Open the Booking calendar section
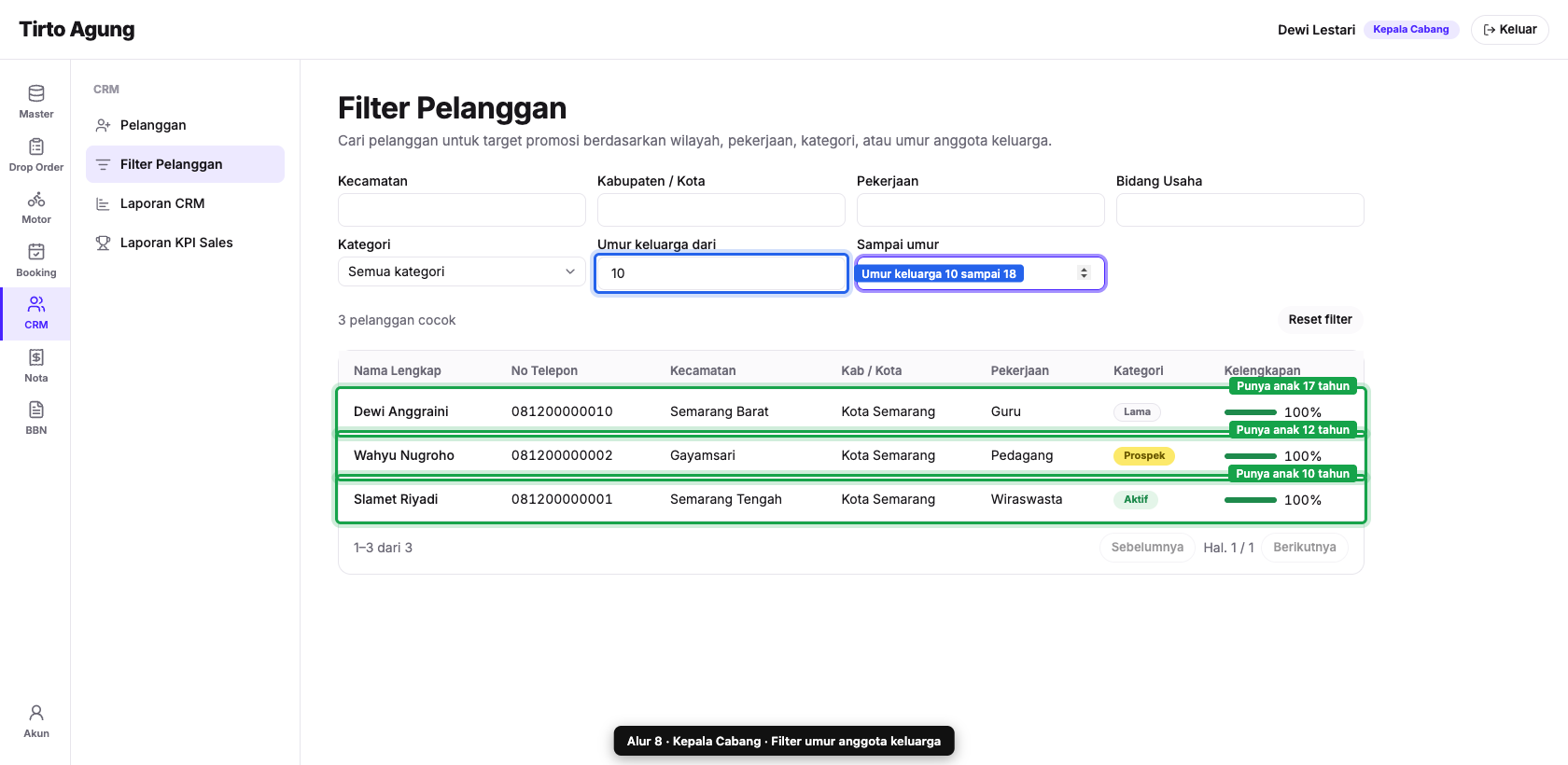1568x765 pixels. (x=35, y=260)
